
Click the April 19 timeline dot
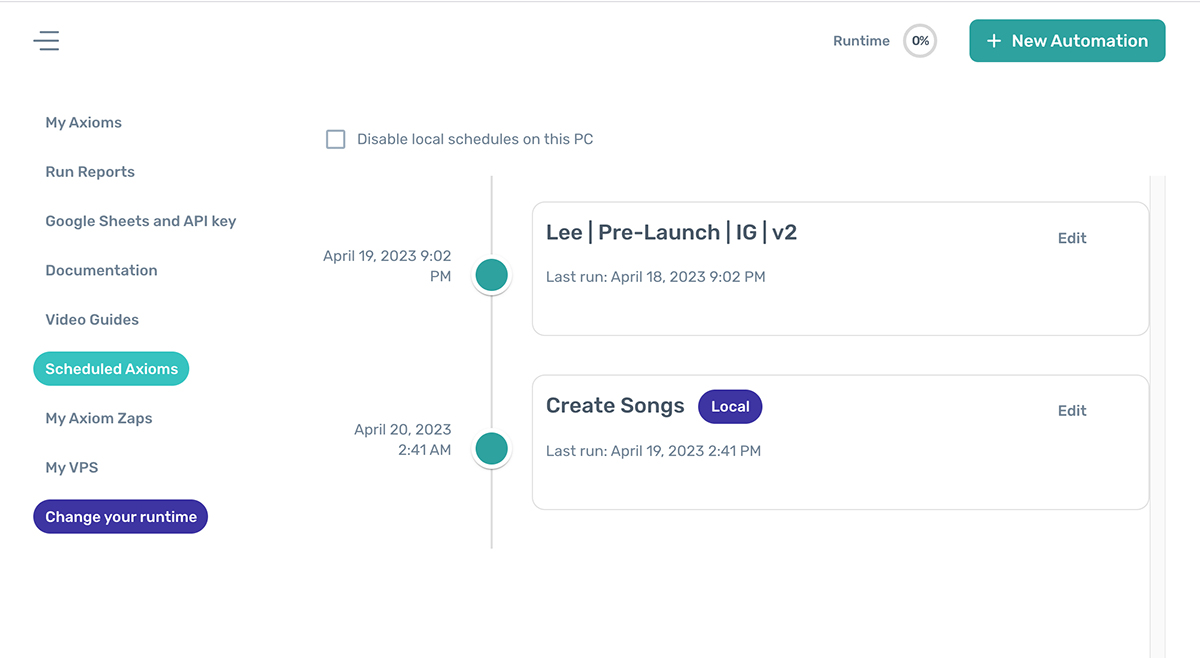pos(491,275)
